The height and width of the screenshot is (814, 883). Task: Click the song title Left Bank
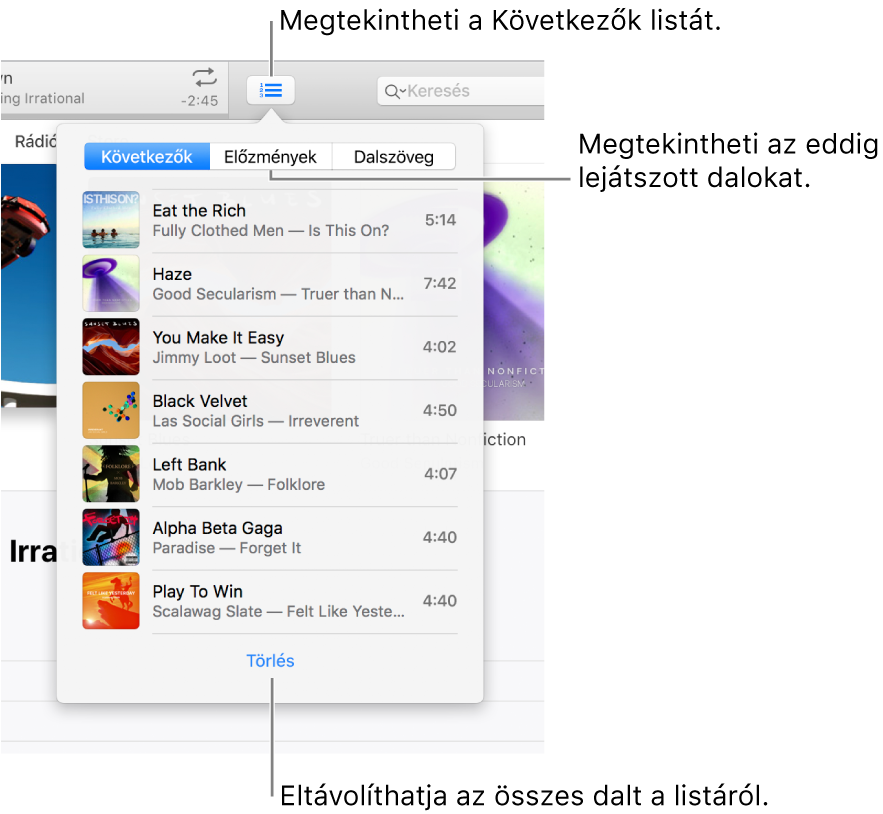pos(189,465)
